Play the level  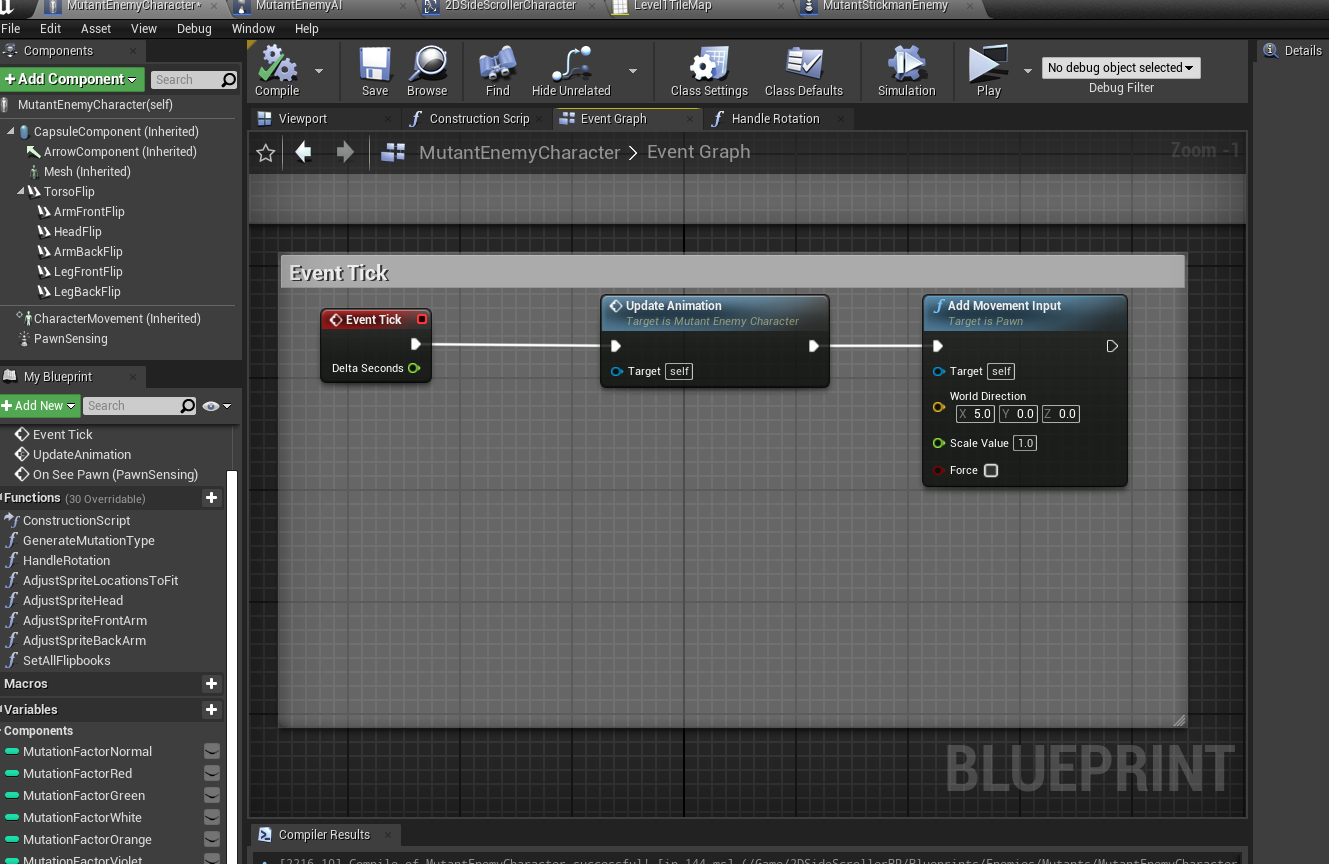pos(989,71)
